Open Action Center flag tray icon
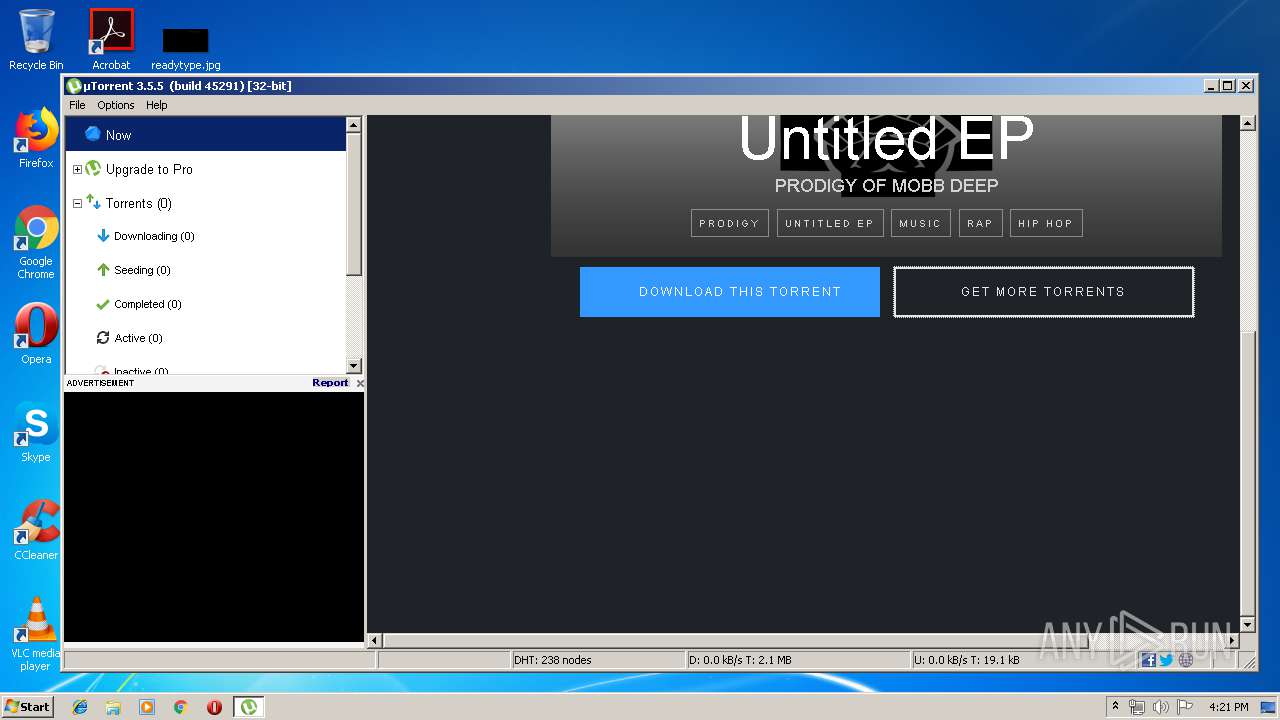Image resolution: width=1280 pixels, height=720 pixels. (x=1185, y=707)
